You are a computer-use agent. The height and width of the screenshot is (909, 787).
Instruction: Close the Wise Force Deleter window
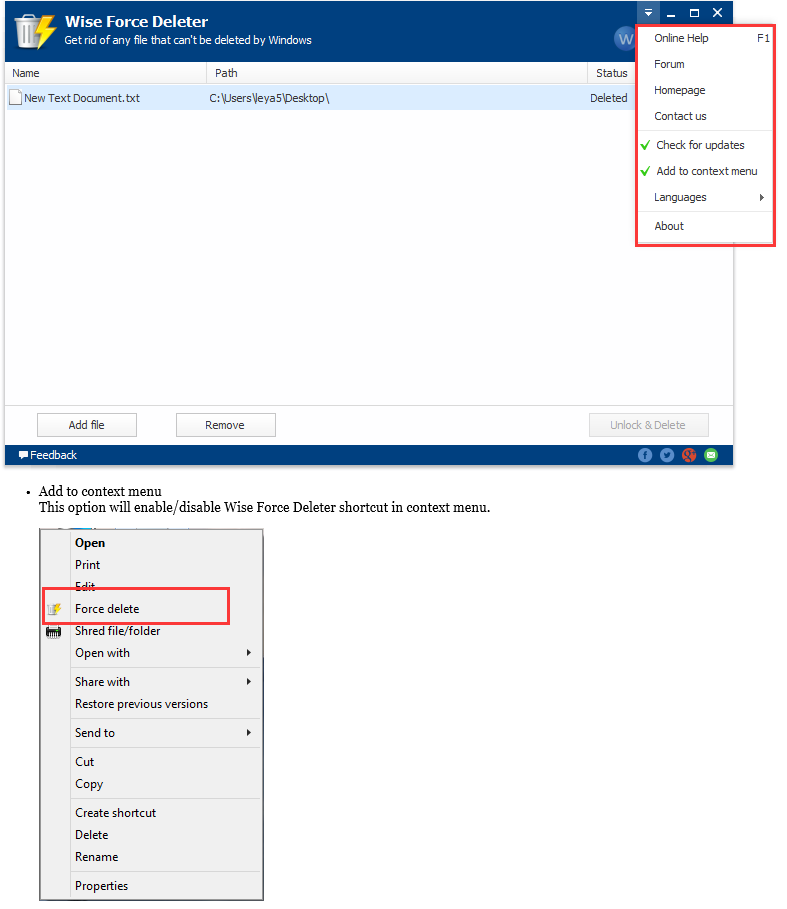coord(717,13)
